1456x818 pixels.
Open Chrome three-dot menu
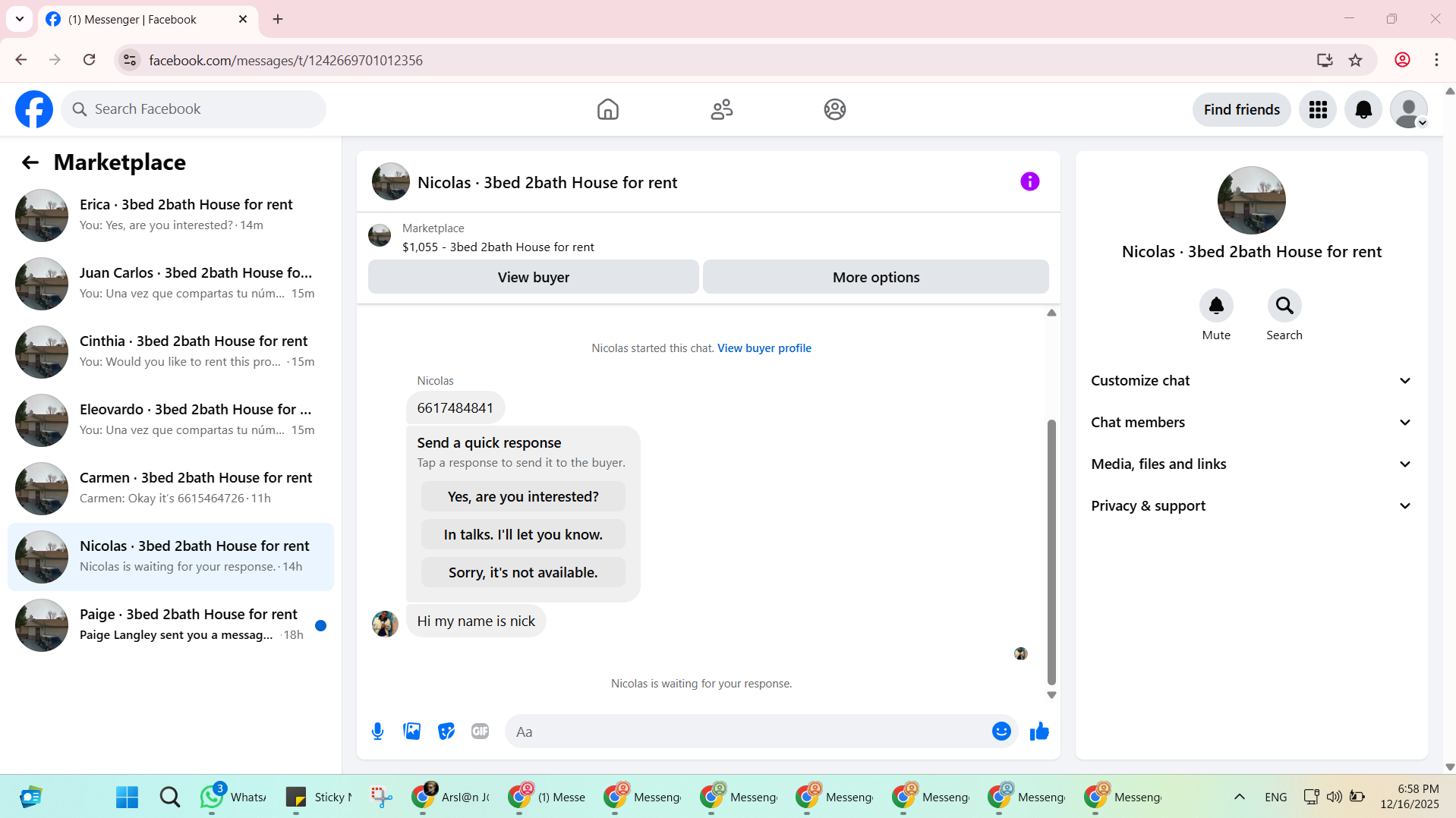(x=1436, y=60)
